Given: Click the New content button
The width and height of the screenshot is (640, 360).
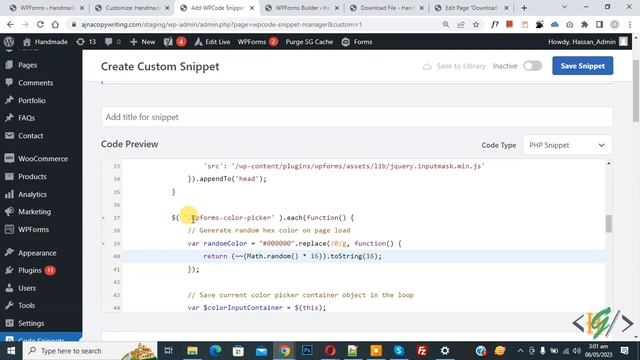Looking at the screenshot, I should (142, 42).
